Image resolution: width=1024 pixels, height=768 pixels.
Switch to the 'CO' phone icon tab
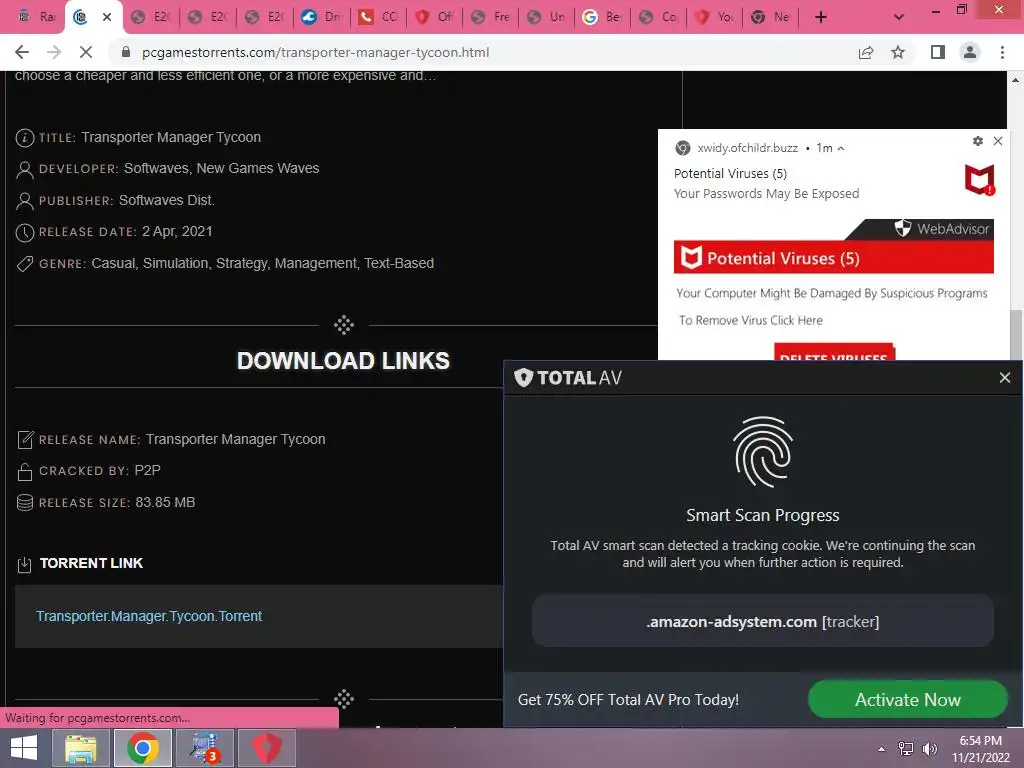tap(378, 17)
